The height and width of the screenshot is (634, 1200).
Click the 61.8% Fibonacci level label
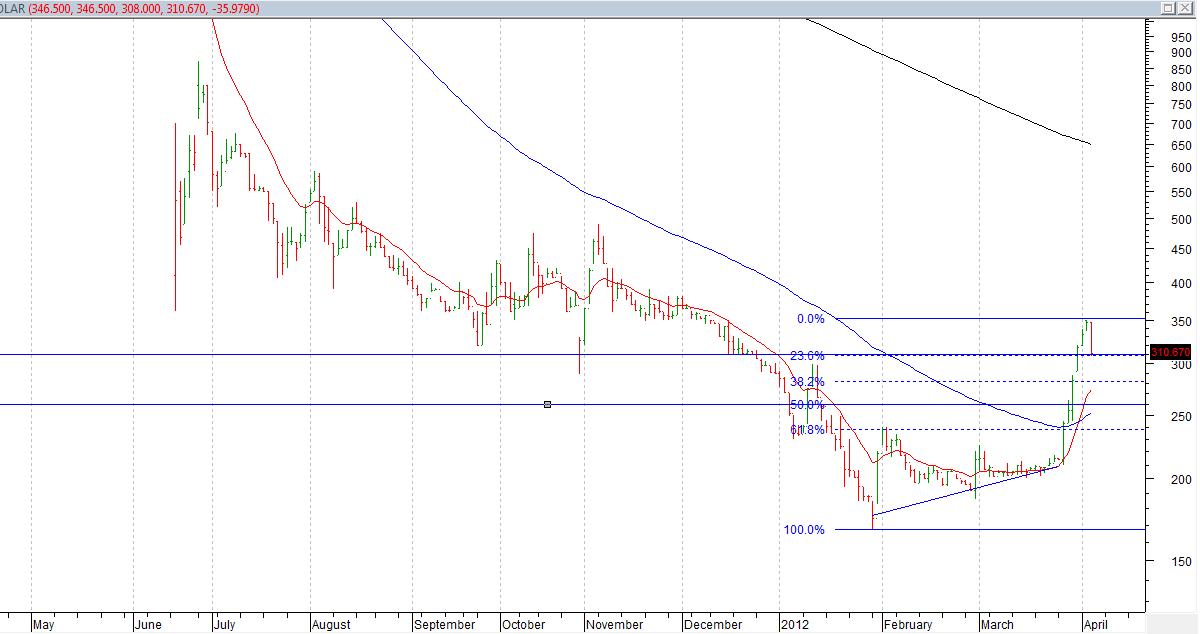(807, 430)
